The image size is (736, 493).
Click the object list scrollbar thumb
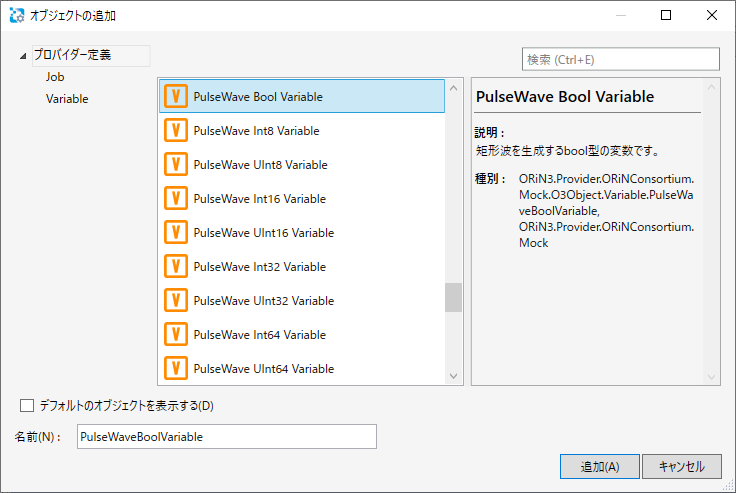tap(453, 297)
